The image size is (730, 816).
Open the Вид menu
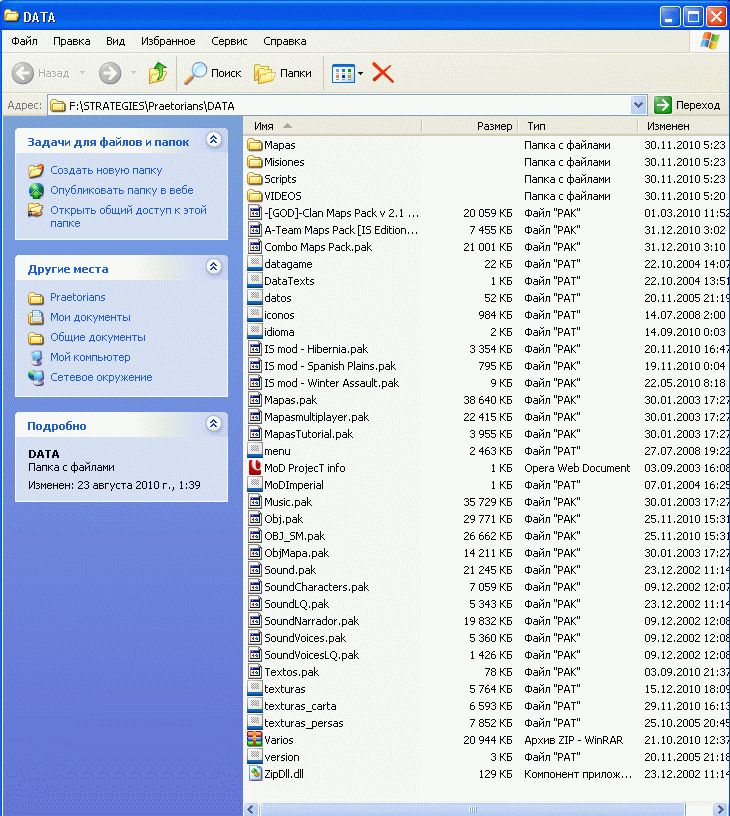tap(116, 41)
